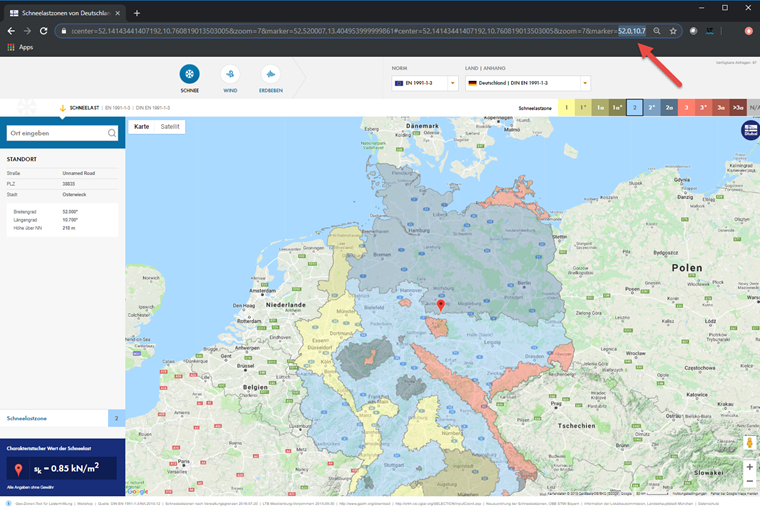Zoom in with map plus button
Screen dimensions: 760x511
pos(749,467)
